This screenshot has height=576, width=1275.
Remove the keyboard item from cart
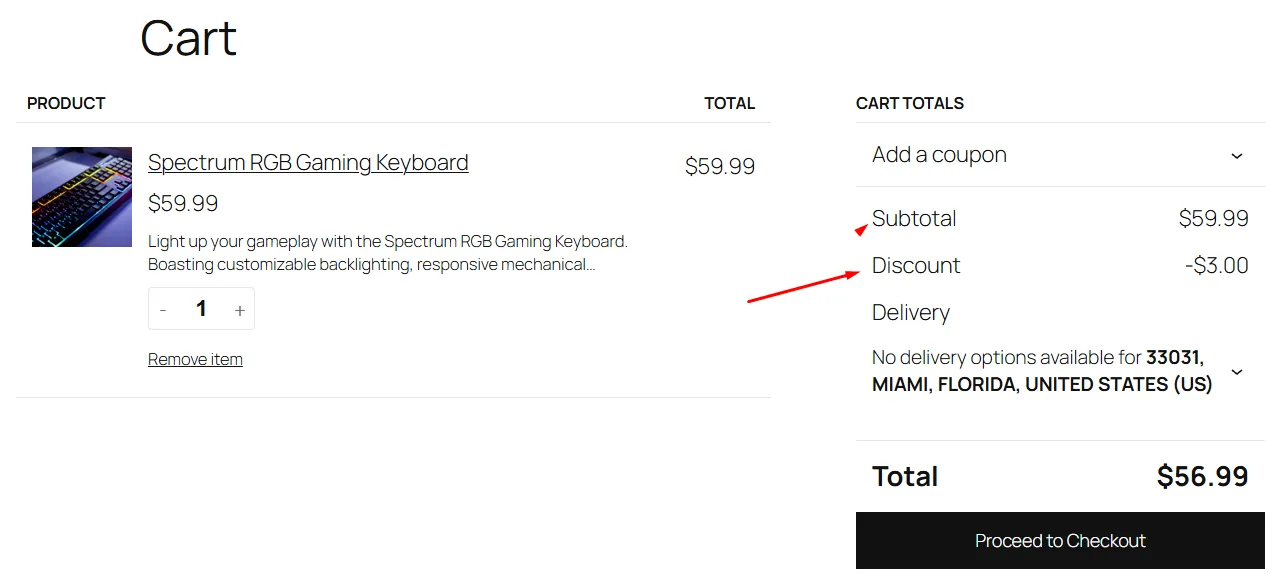[x=195, y=359]
